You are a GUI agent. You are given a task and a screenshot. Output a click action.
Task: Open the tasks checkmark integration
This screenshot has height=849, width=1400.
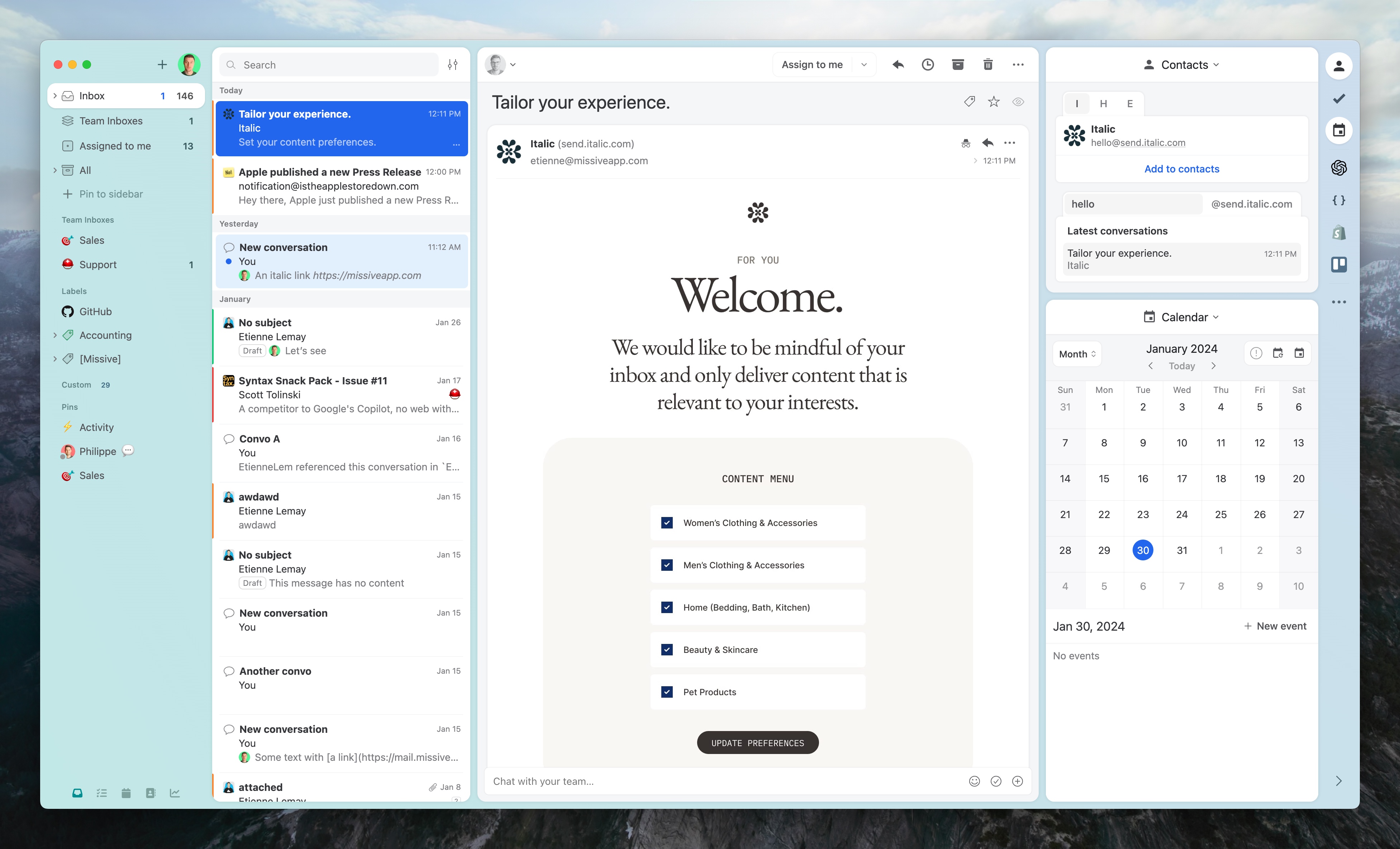coord(1339,98)
